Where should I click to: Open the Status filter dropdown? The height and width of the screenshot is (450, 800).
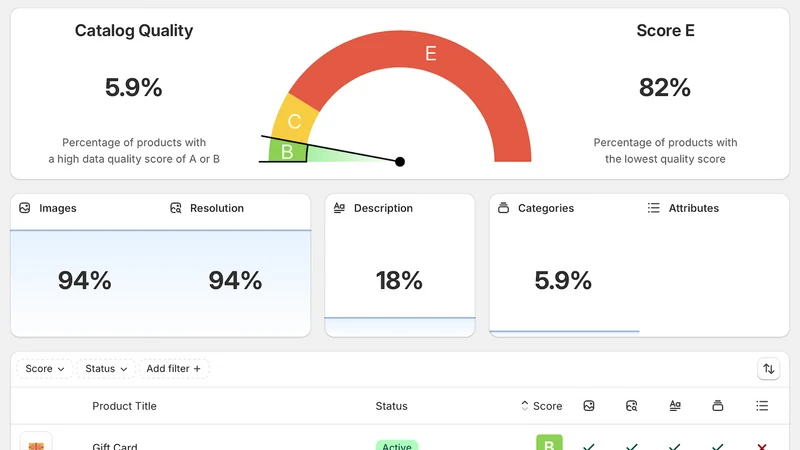(x=106, y=368)
